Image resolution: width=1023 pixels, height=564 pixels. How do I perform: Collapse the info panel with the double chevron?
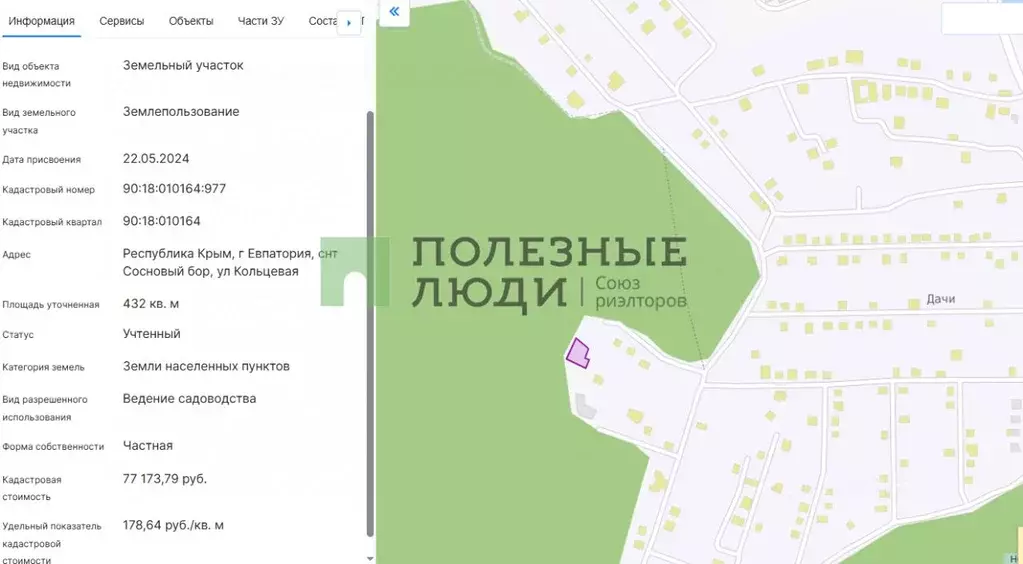pyautogui.click(x=394, y=12)
